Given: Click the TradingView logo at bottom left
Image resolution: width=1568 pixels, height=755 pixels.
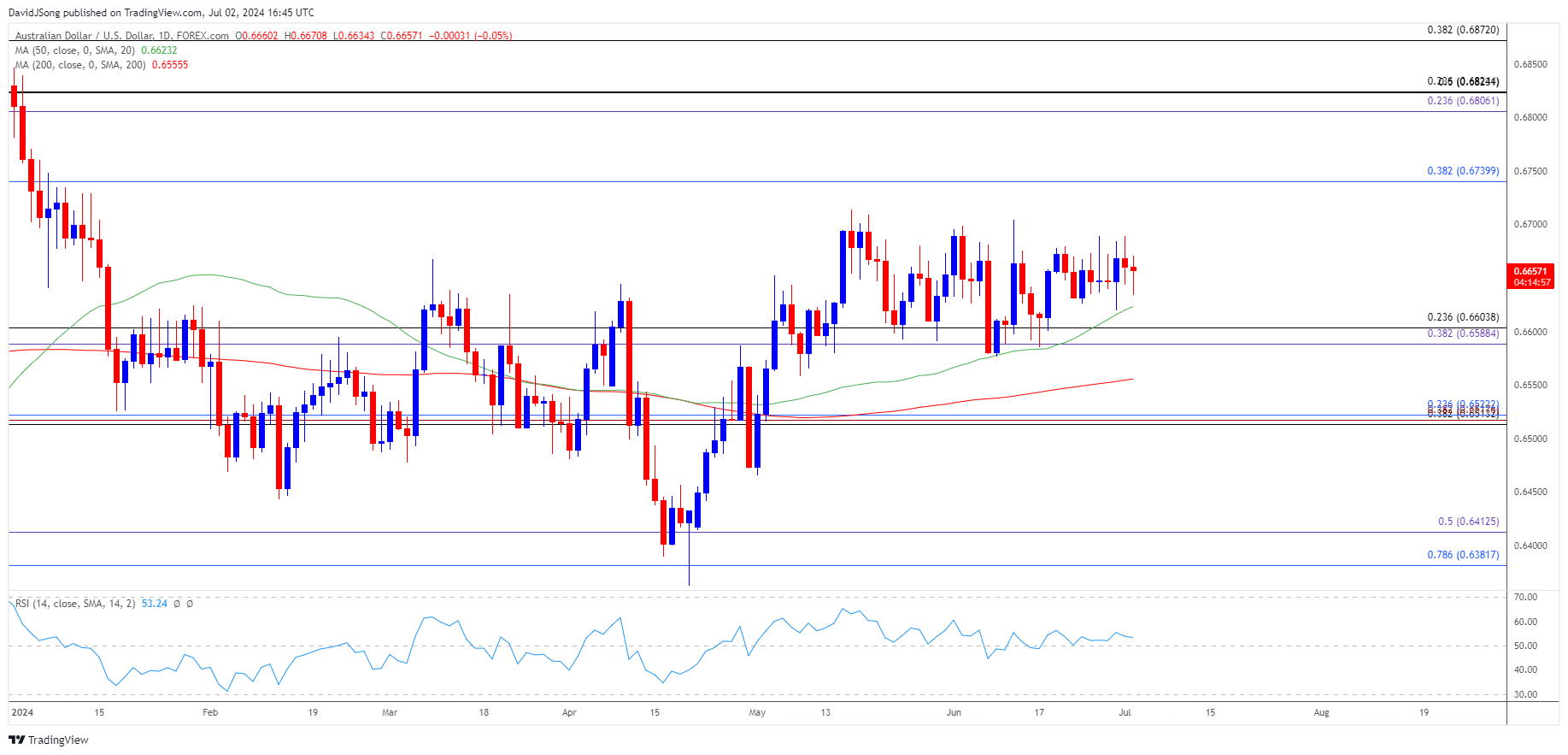Looking at the screenshot, I should coord(50,740).
